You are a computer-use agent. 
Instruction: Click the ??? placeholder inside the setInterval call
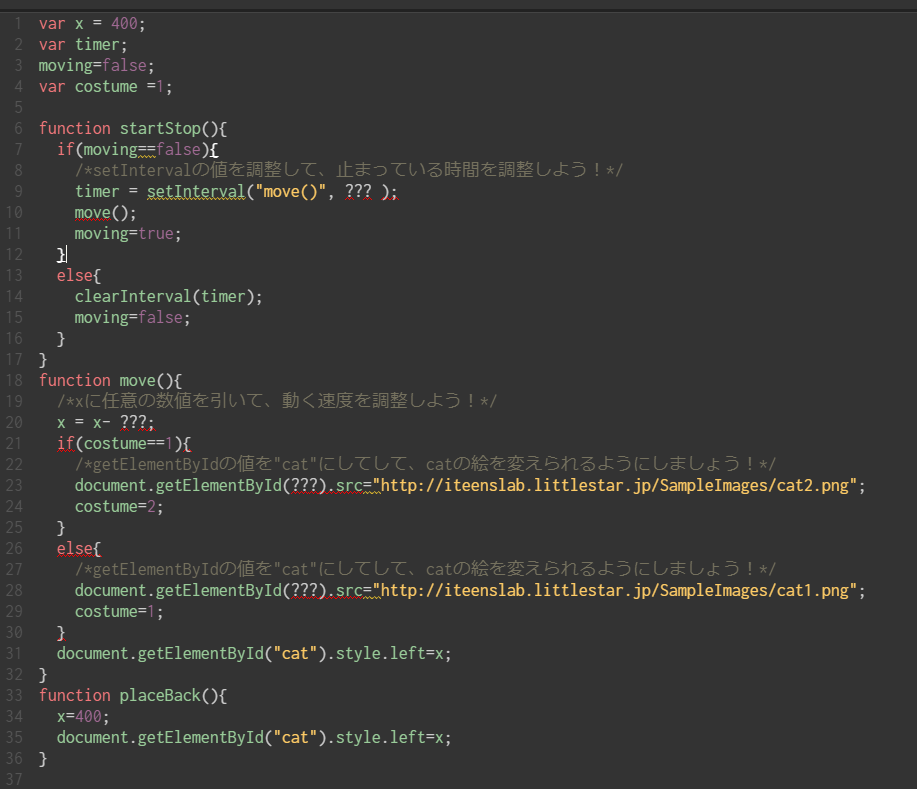point(358,191)
